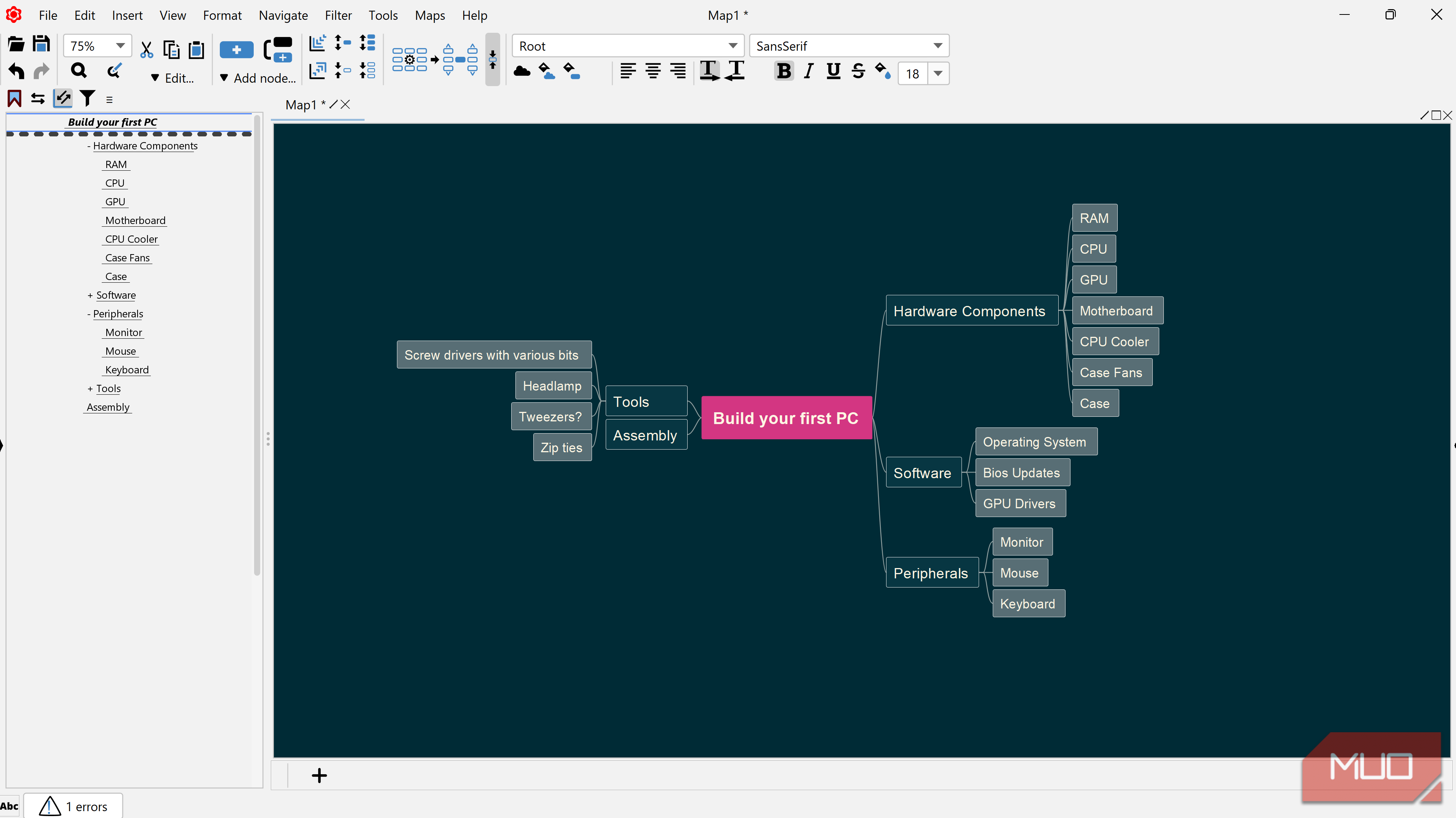Viewport: 1456px width, 818px height.
Task: Toggle Italic formatting
Action: [809, 71]
